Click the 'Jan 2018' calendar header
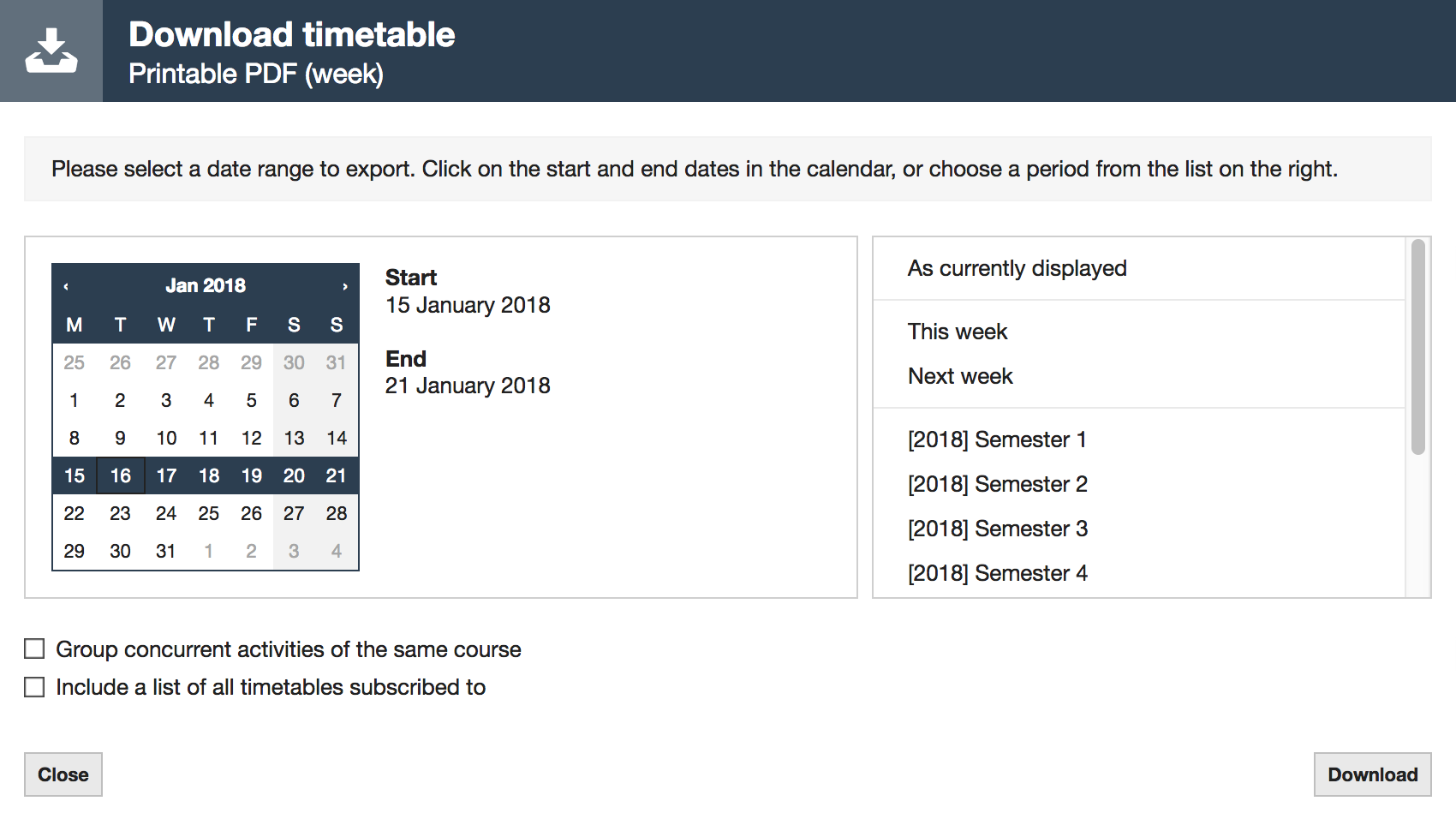 click(206, 284)
